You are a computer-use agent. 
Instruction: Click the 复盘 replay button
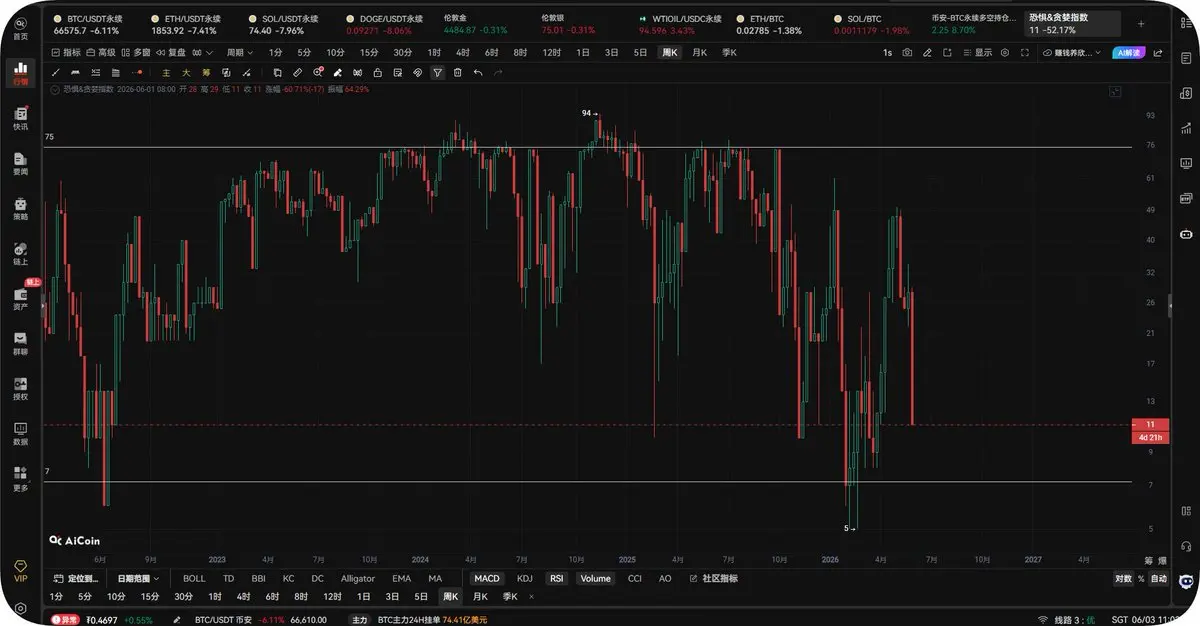pos(172,53)
